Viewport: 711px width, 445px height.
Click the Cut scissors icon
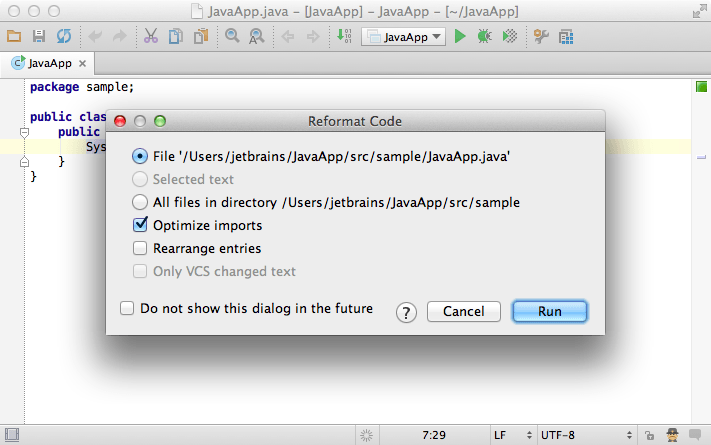(151, 36)
